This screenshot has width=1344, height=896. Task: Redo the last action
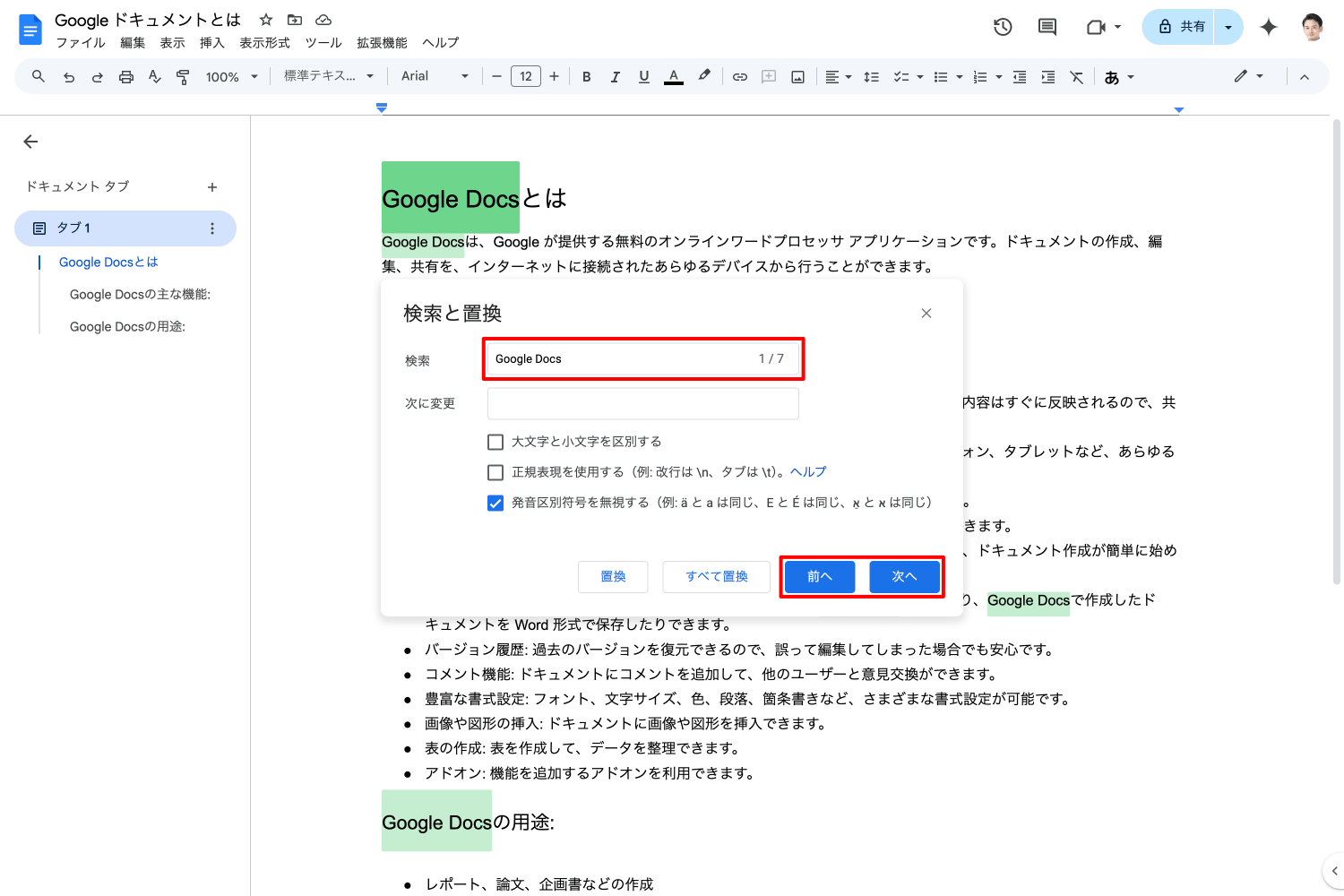click(x=97, y=77)
